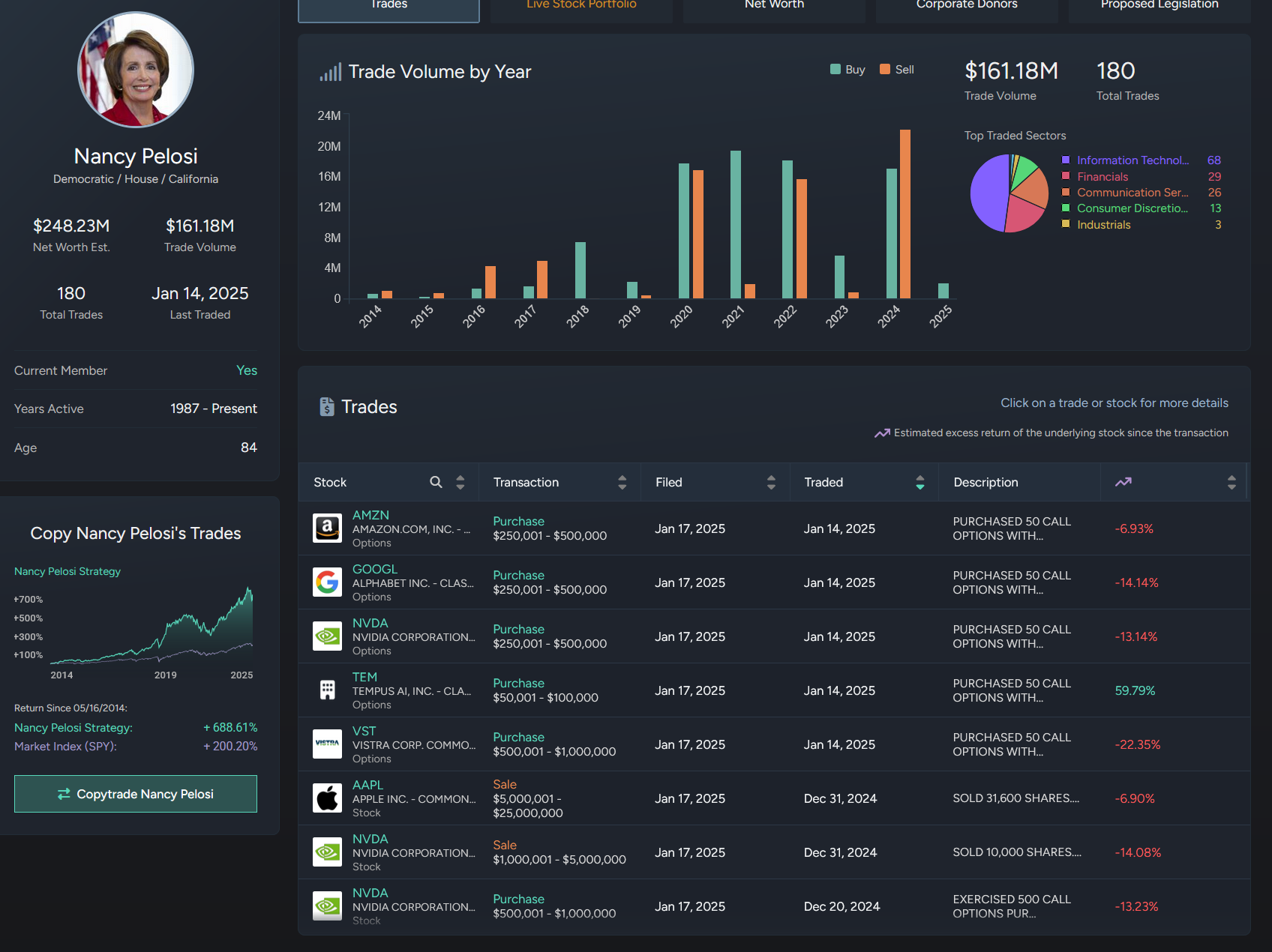Click the $5,000,001 - $25,000,000 sale amount
The height and width of the screenshot is (952, 1272).
528,806
